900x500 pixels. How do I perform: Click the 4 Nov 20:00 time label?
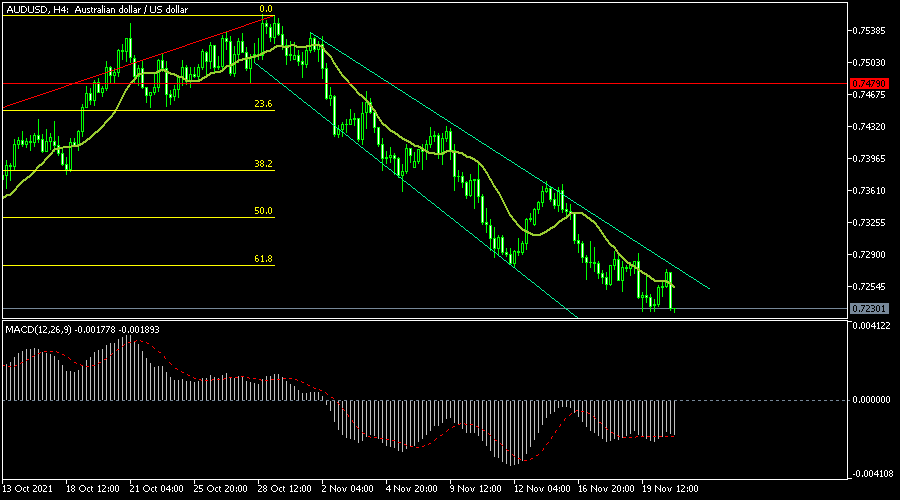point(412,489)
